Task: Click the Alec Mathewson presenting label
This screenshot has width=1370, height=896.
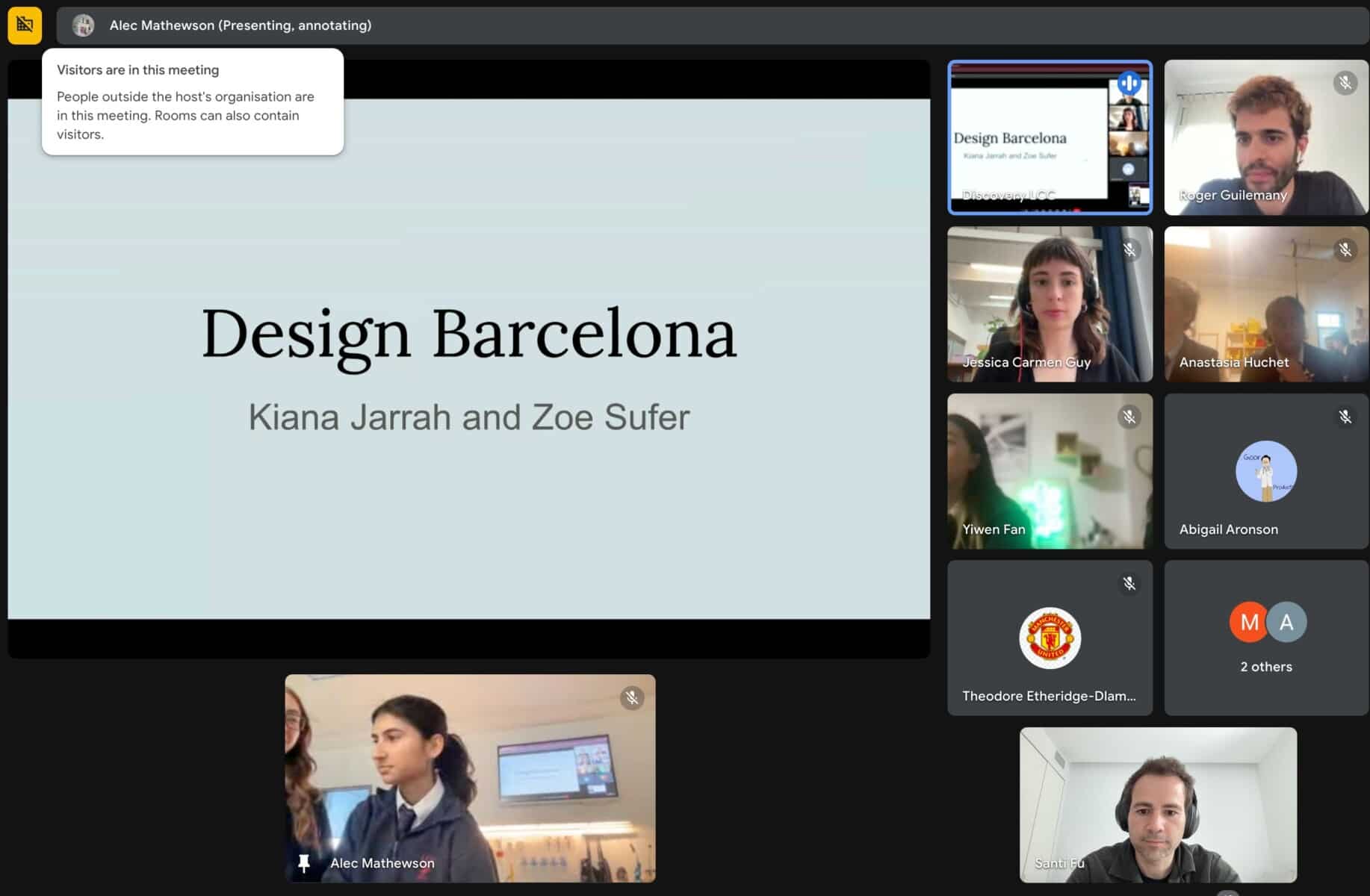Action: [240, 25]
